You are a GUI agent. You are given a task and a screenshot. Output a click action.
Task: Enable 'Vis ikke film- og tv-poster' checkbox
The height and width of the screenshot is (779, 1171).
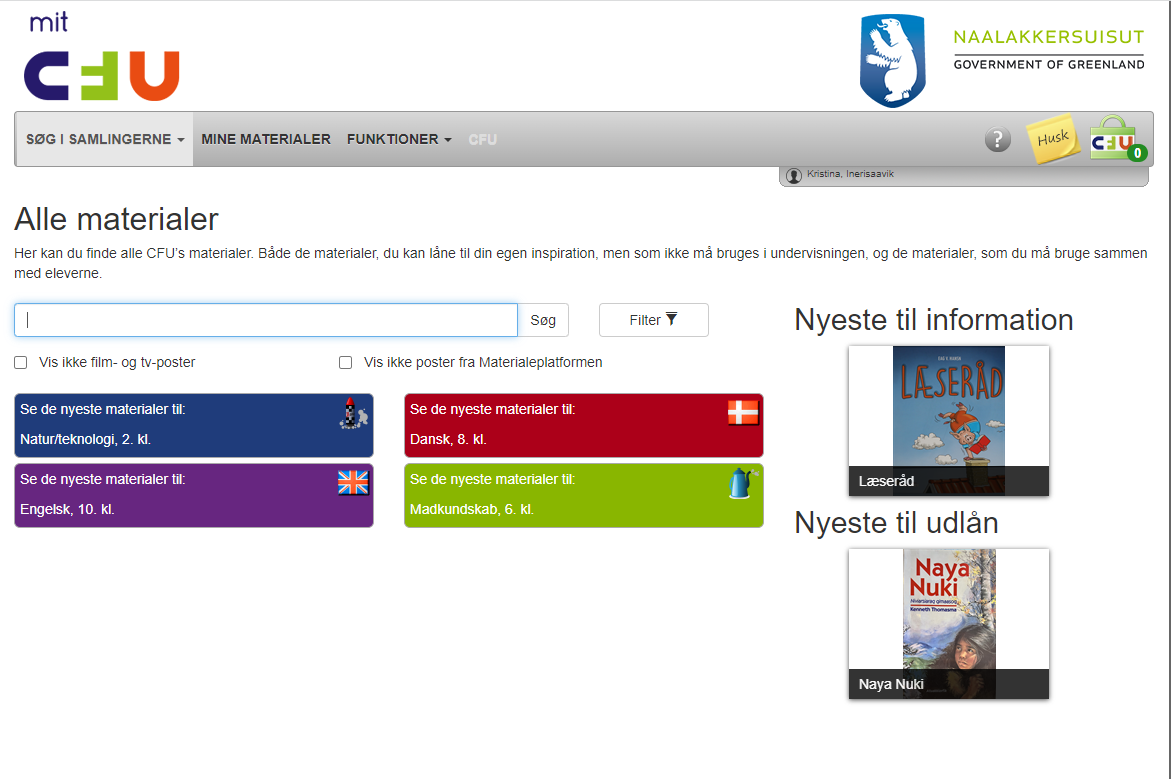(x=21, y=363)
